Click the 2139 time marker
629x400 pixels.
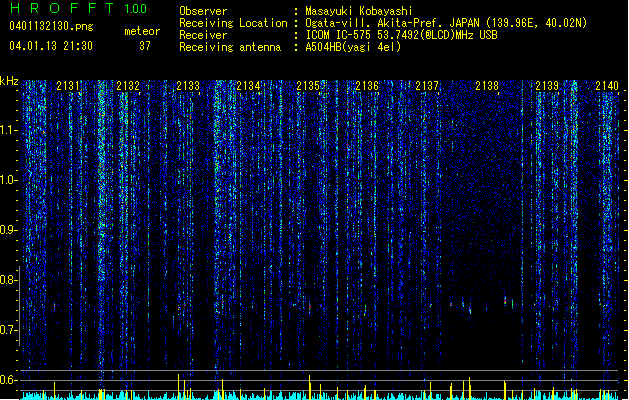[547, 86]
